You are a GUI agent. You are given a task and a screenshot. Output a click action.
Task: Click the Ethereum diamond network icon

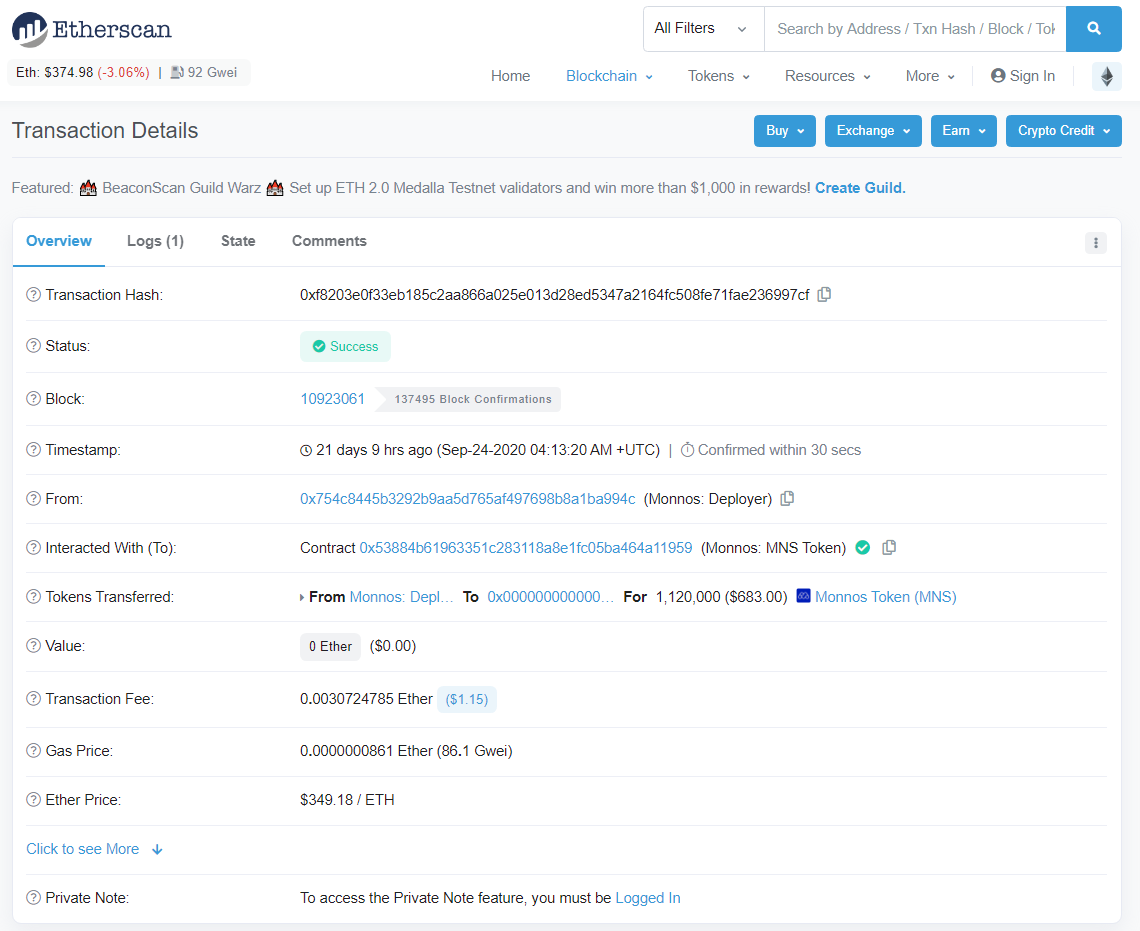pos(1107,76)
